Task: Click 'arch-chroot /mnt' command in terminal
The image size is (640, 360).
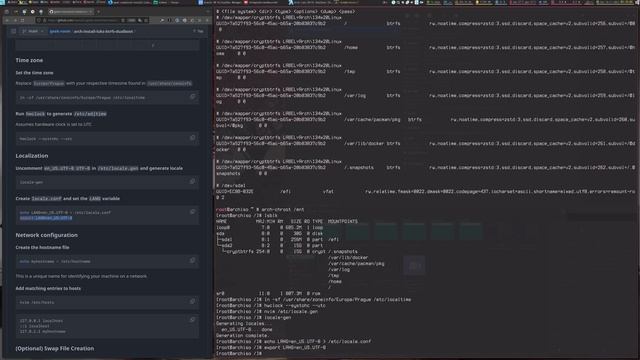Action: click(x=282, y=209)
